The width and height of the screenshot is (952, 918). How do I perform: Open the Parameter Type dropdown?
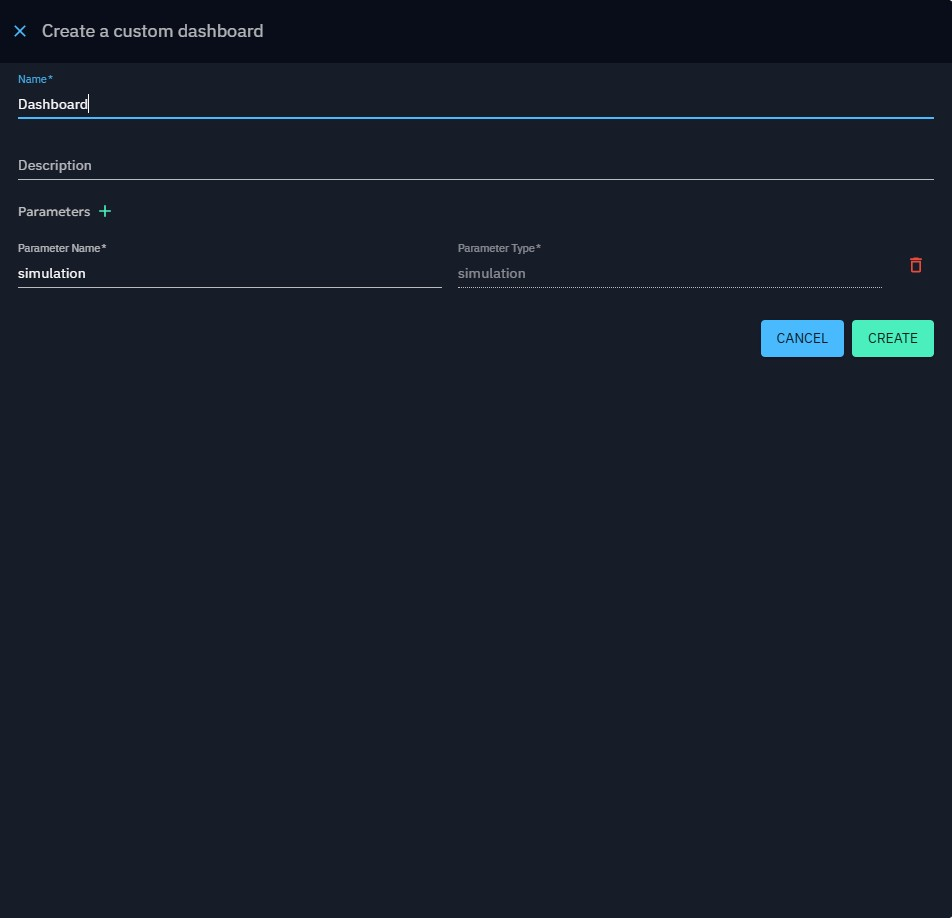click(670, 273)
